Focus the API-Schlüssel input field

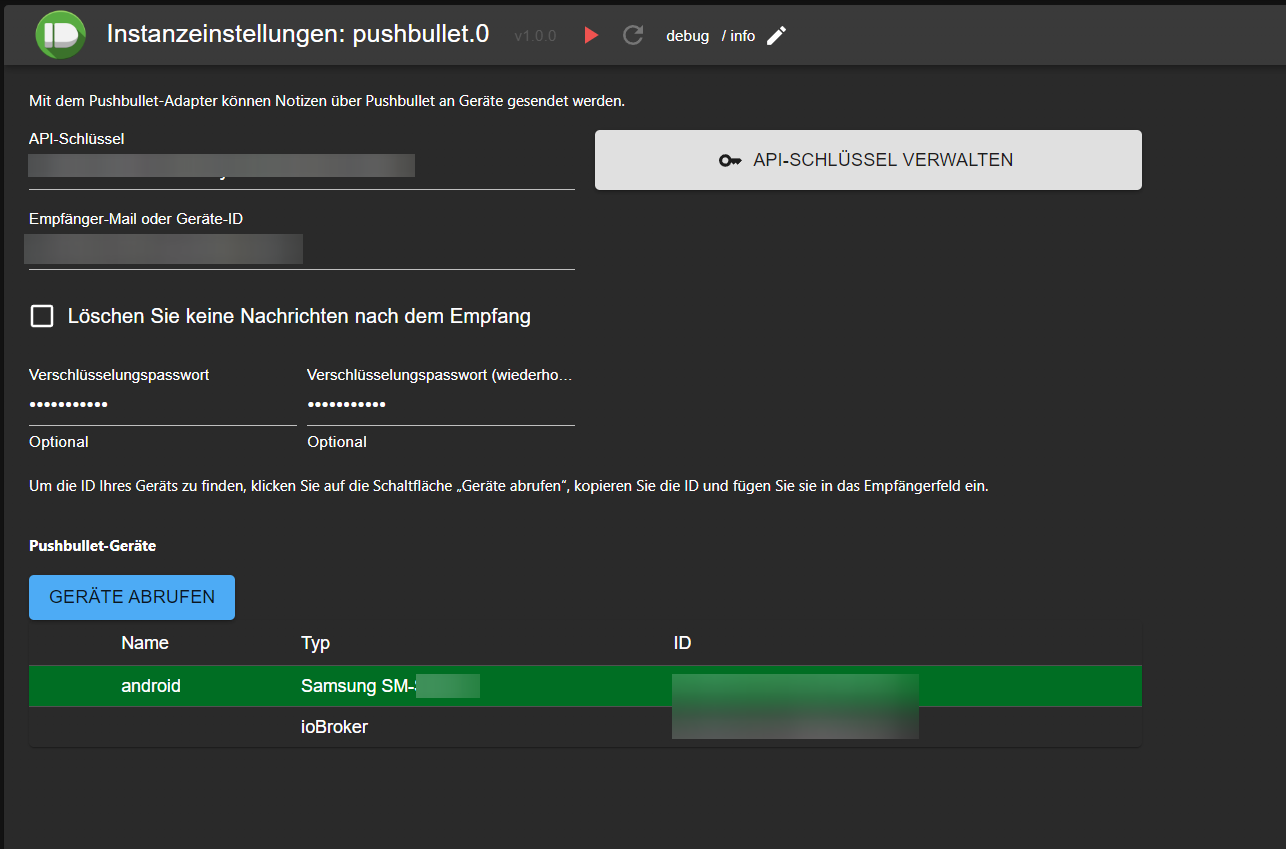tap(302, 168)
